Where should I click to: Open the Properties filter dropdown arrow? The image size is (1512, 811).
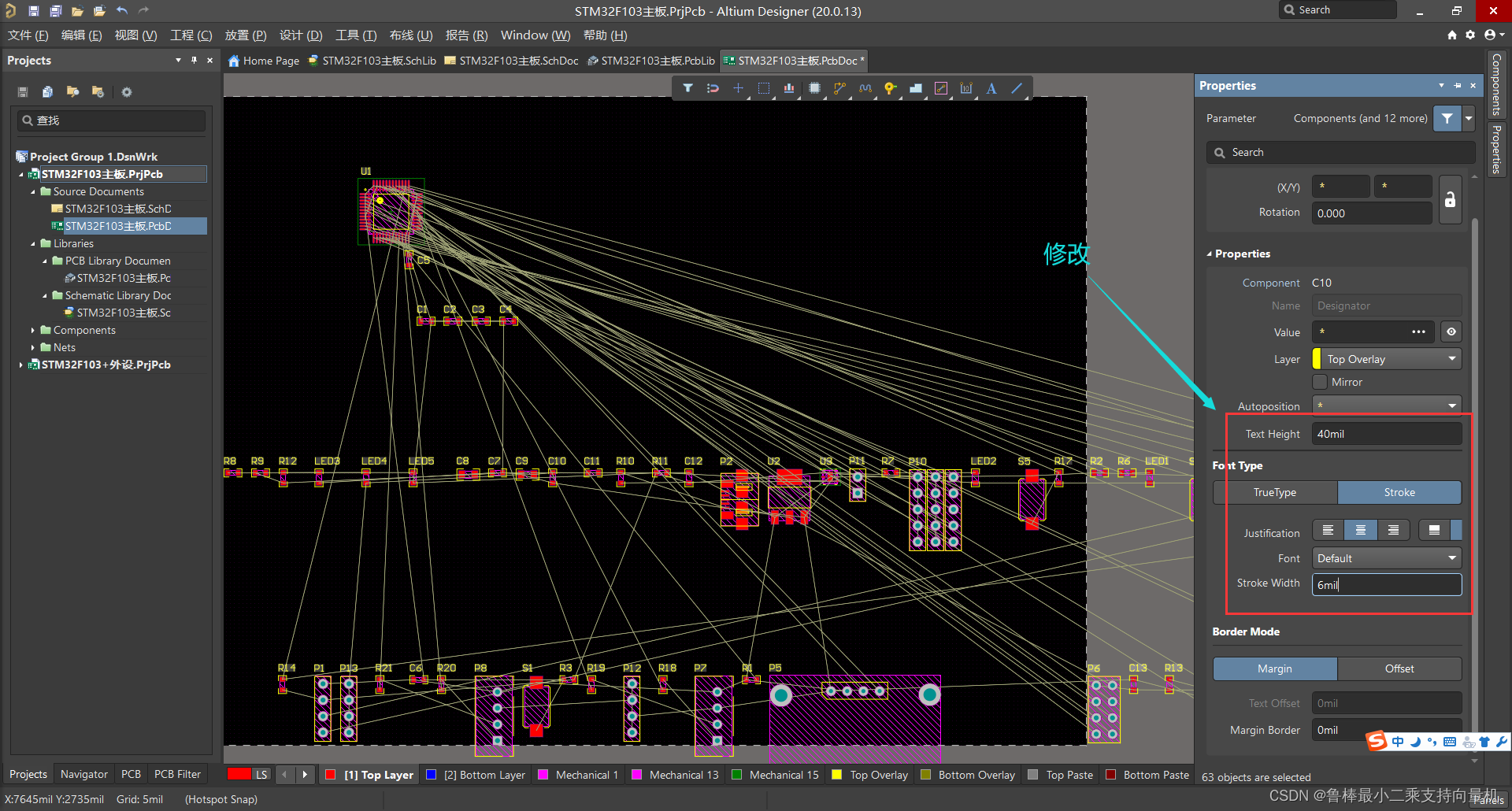[x=1469, y=118]
